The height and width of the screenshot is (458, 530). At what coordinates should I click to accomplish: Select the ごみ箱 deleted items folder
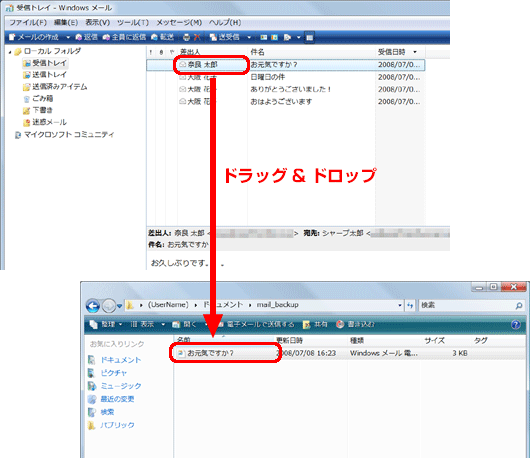click(38, 99)
